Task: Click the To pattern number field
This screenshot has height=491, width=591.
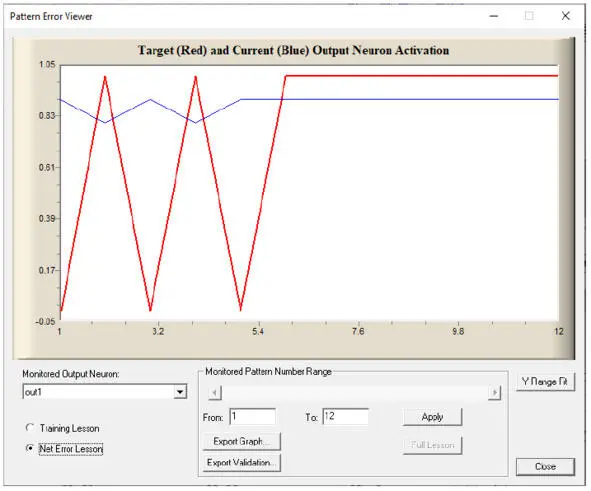Action: [346, 417]
